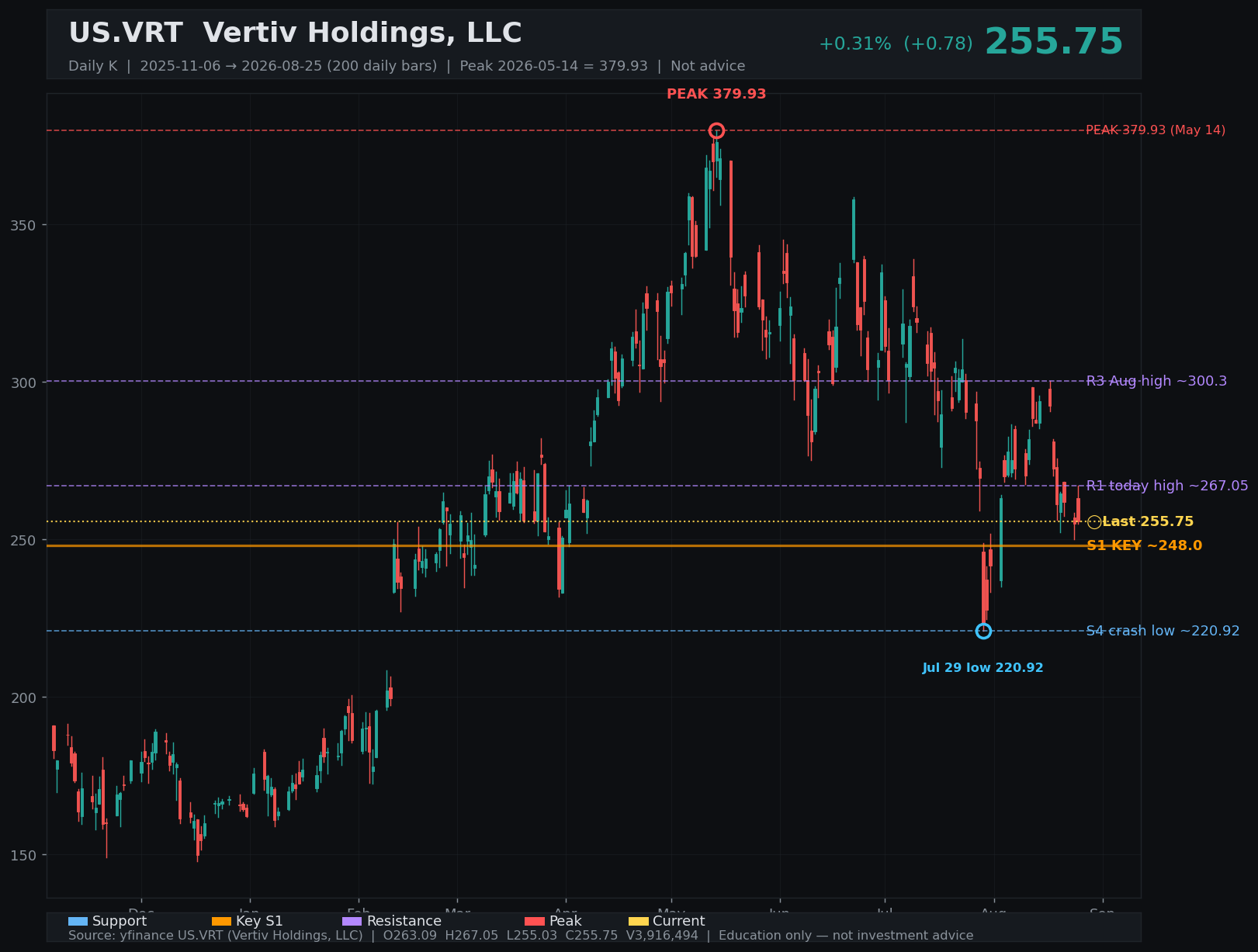Click the Current legend label
Image resolution: width=1258 pixels, height=952 pixels.
679,921
